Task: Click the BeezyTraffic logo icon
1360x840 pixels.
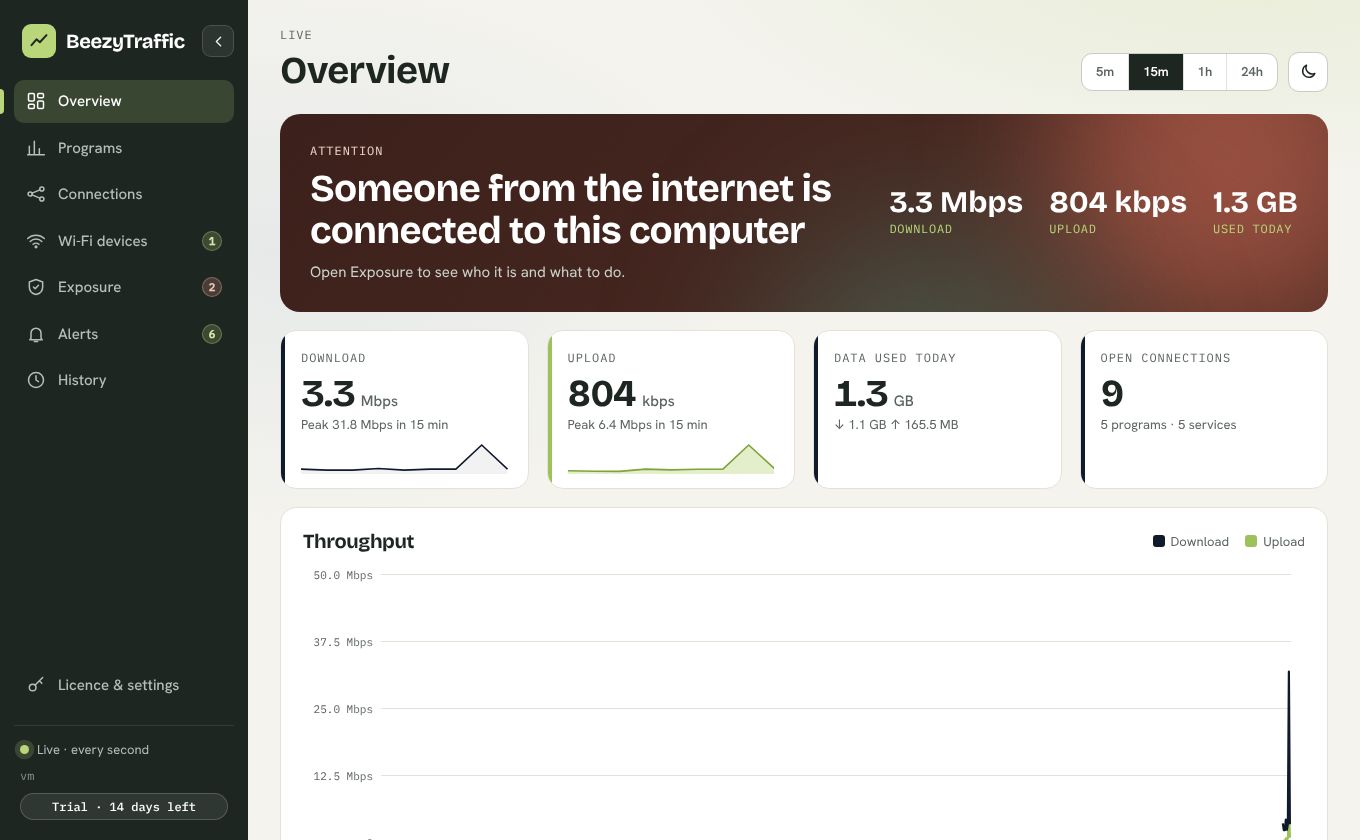Action: pos(39,41)
